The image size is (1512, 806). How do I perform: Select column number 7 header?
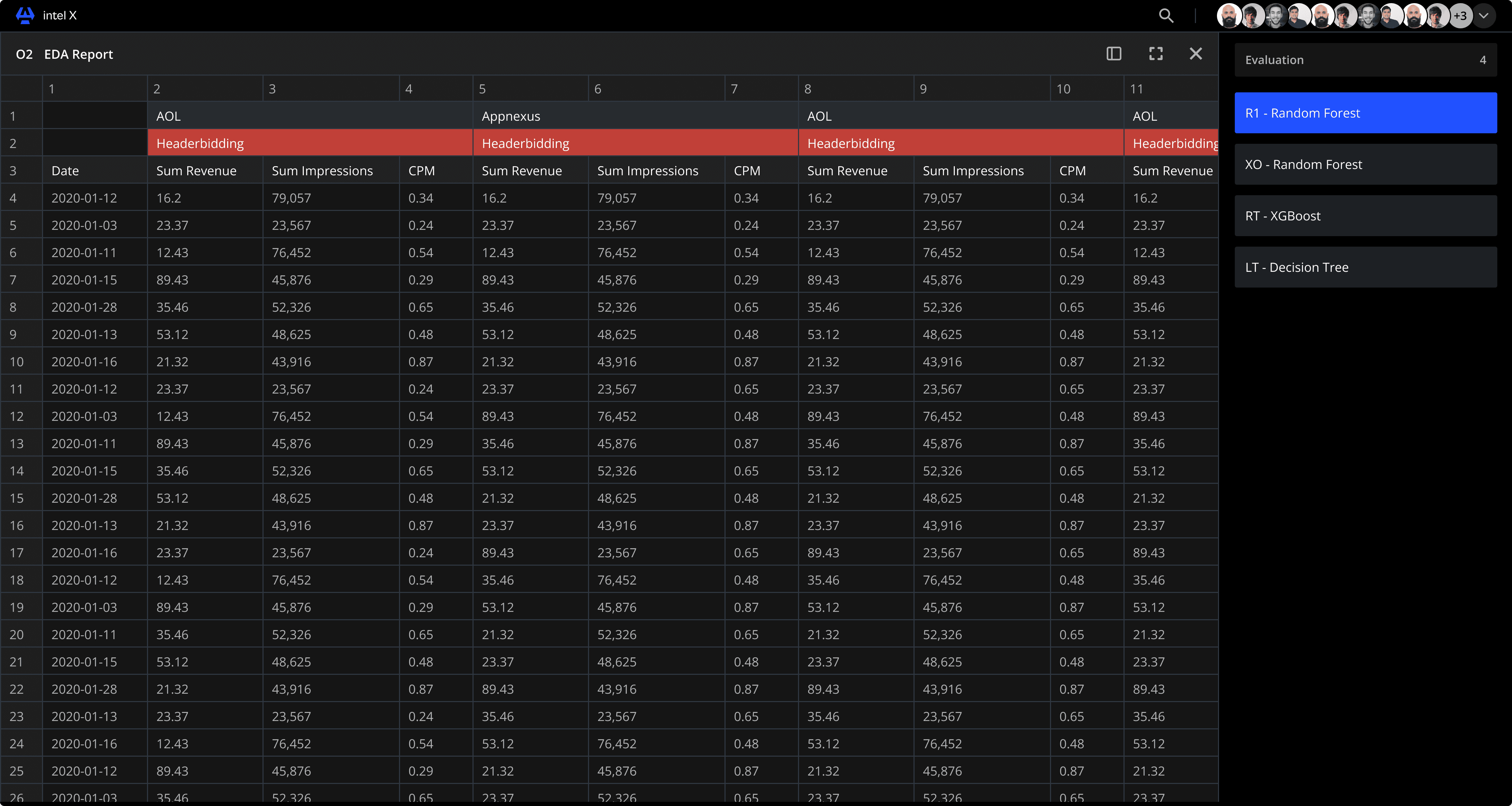pos(761,89)
